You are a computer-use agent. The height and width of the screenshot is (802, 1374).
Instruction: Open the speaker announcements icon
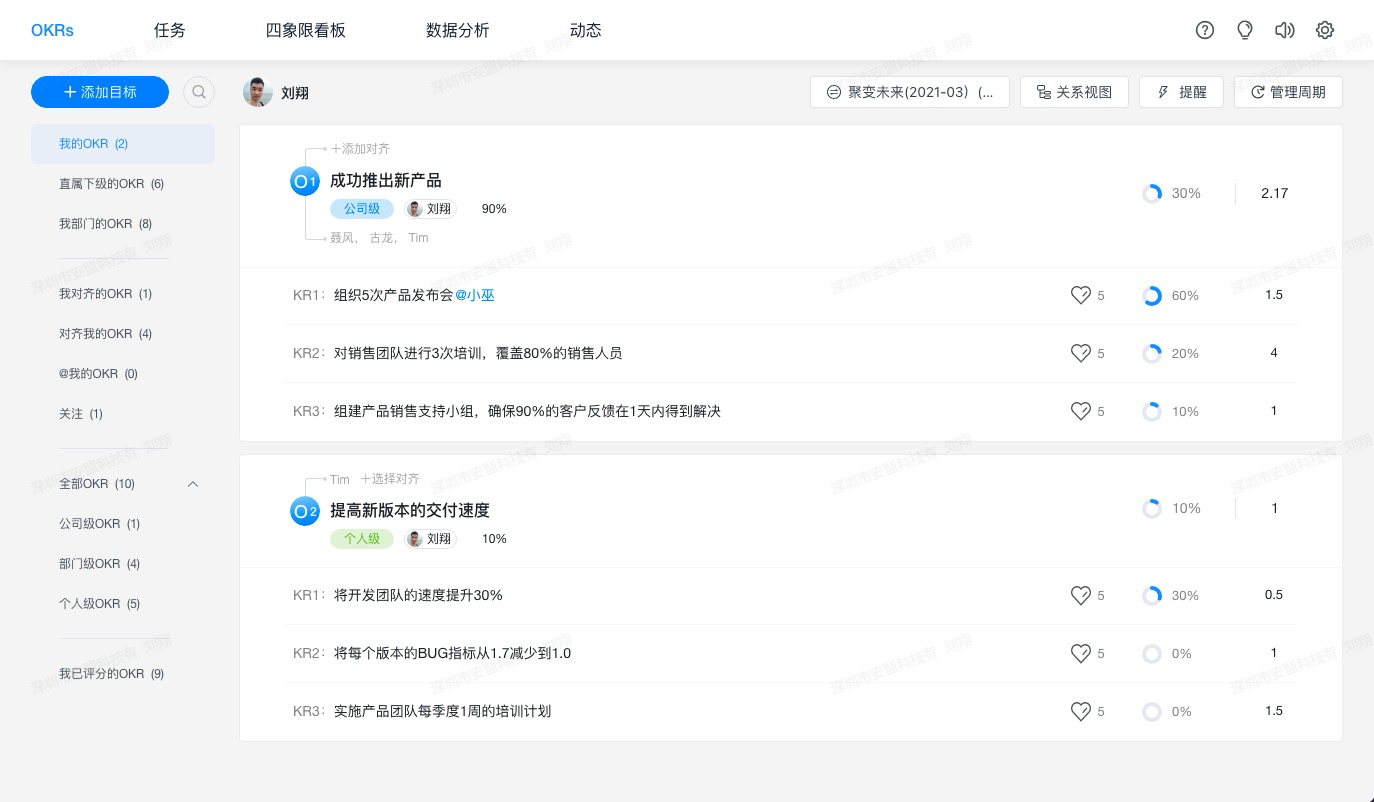1285,30
